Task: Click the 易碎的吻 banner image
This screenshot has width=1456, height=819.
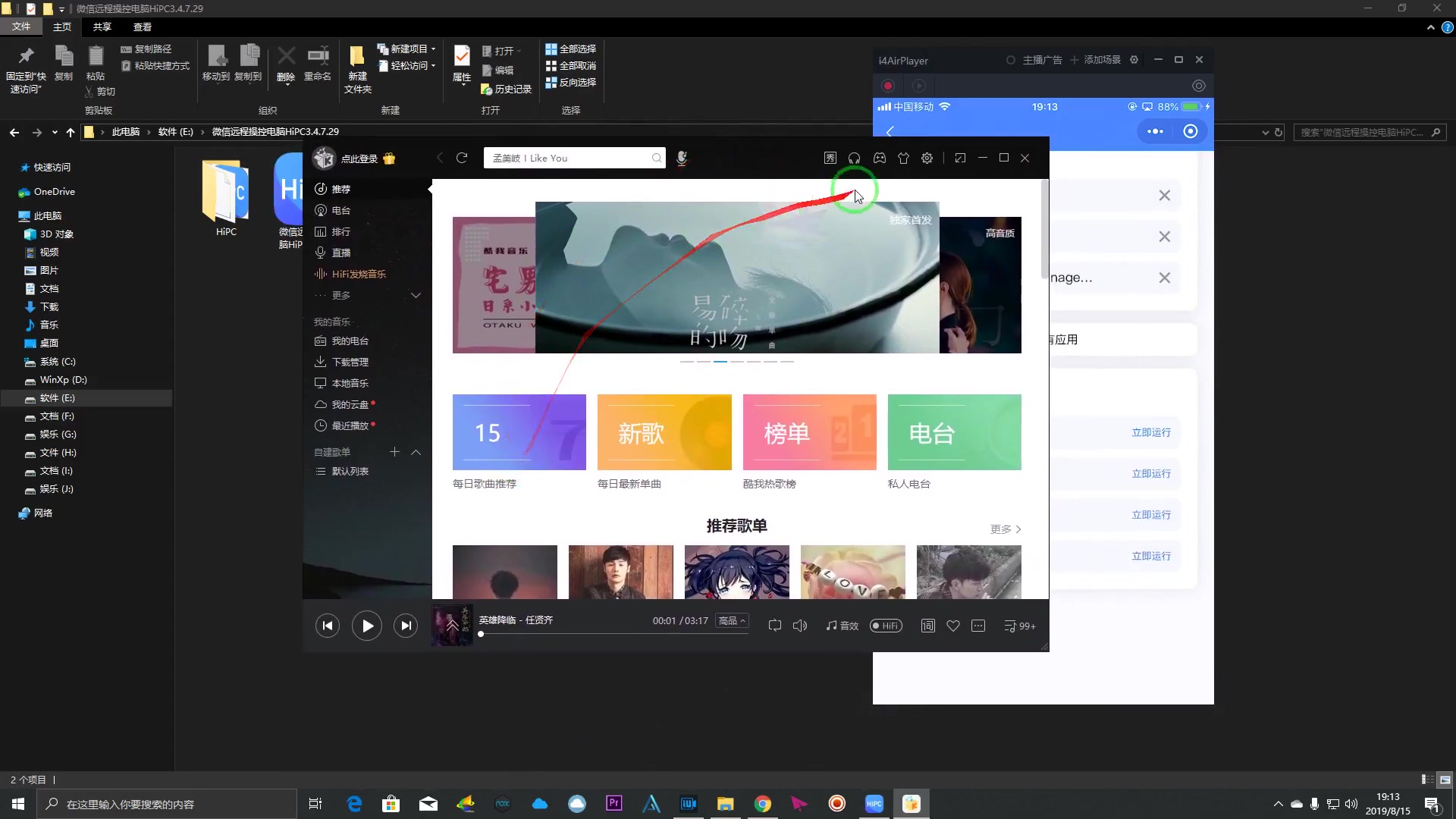Action: click(737, 278)
